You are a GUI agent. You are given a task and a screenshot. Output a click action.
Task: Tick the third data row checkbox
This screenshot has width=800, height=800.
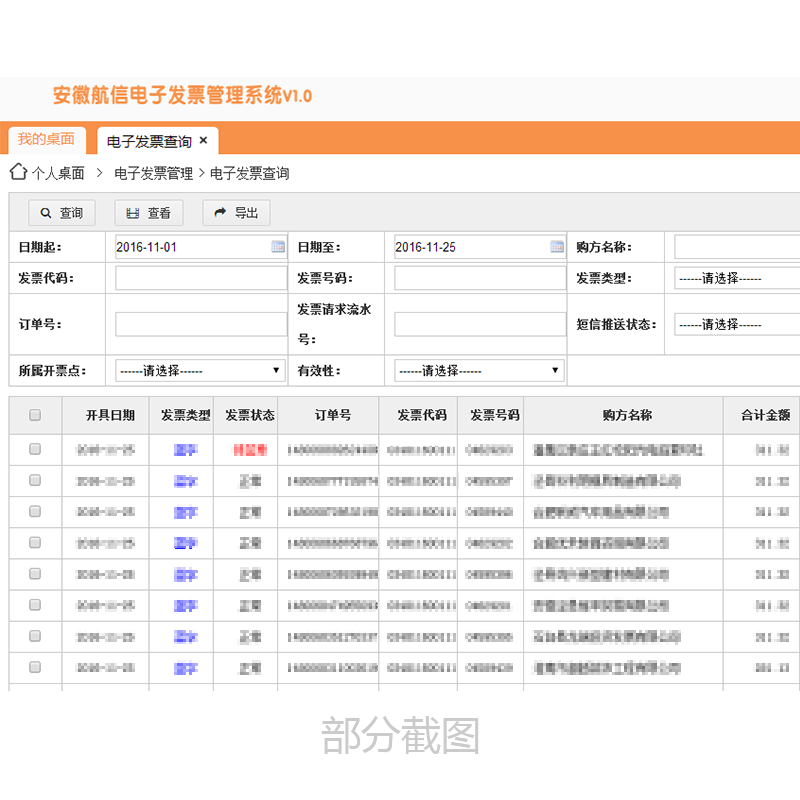pyautogui.click(x=35, y=511)
